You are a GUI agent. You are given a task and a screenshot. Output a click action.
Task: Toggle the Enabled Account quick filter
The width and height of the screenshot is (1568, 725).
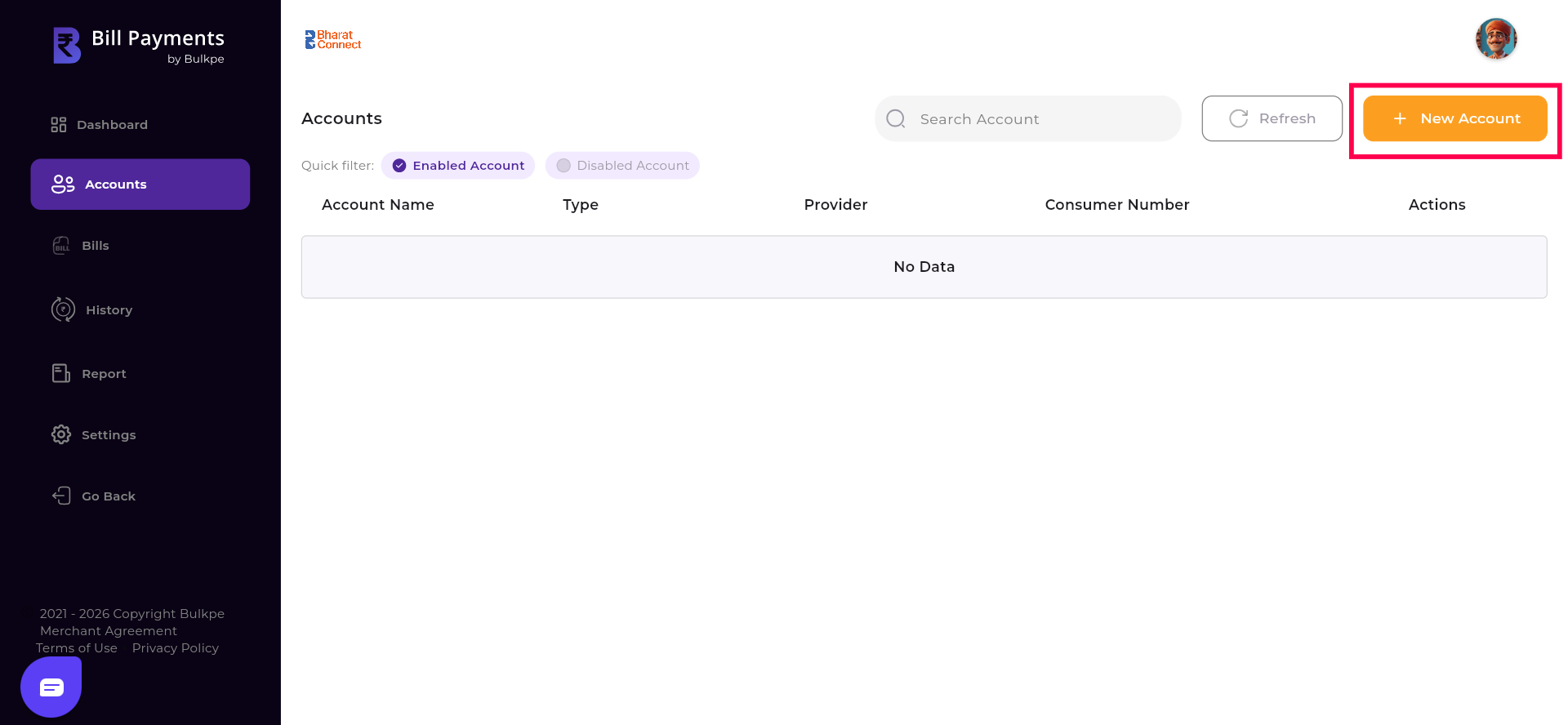point(458,166)
